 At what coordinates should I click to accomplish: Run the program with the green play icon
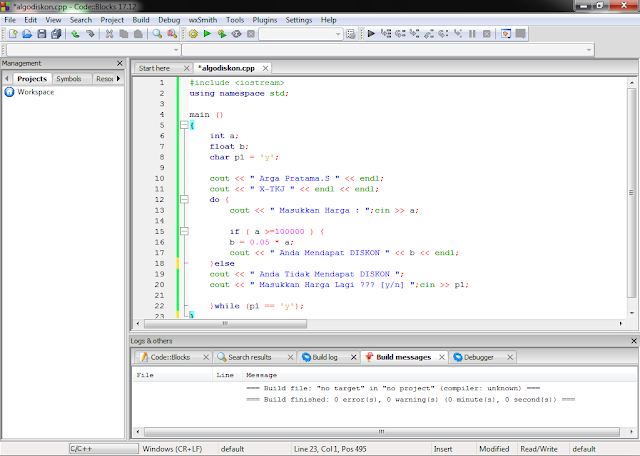[207, 34]
